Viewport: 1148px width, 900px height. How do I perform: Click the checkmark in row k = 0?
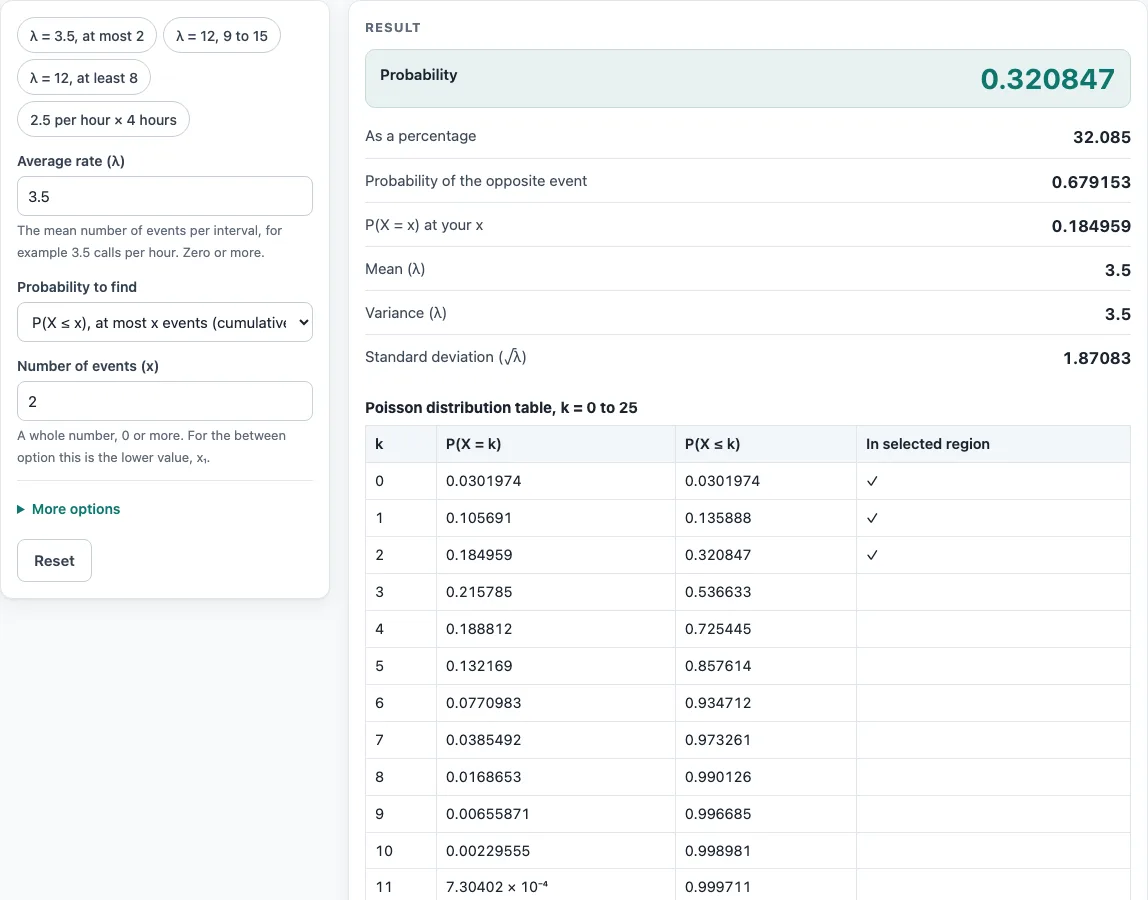click(x=872, y=481)
